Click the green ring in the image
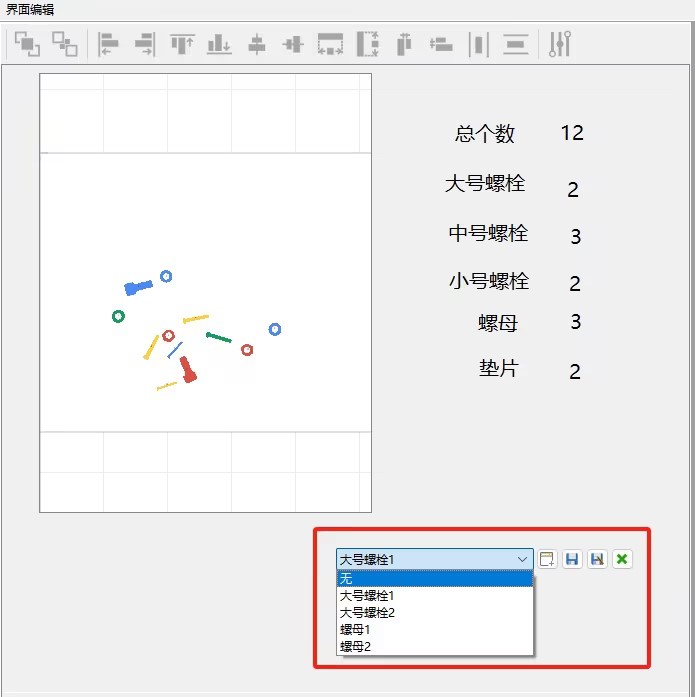This screenshot has width=695, height=697. coord(118,316)
